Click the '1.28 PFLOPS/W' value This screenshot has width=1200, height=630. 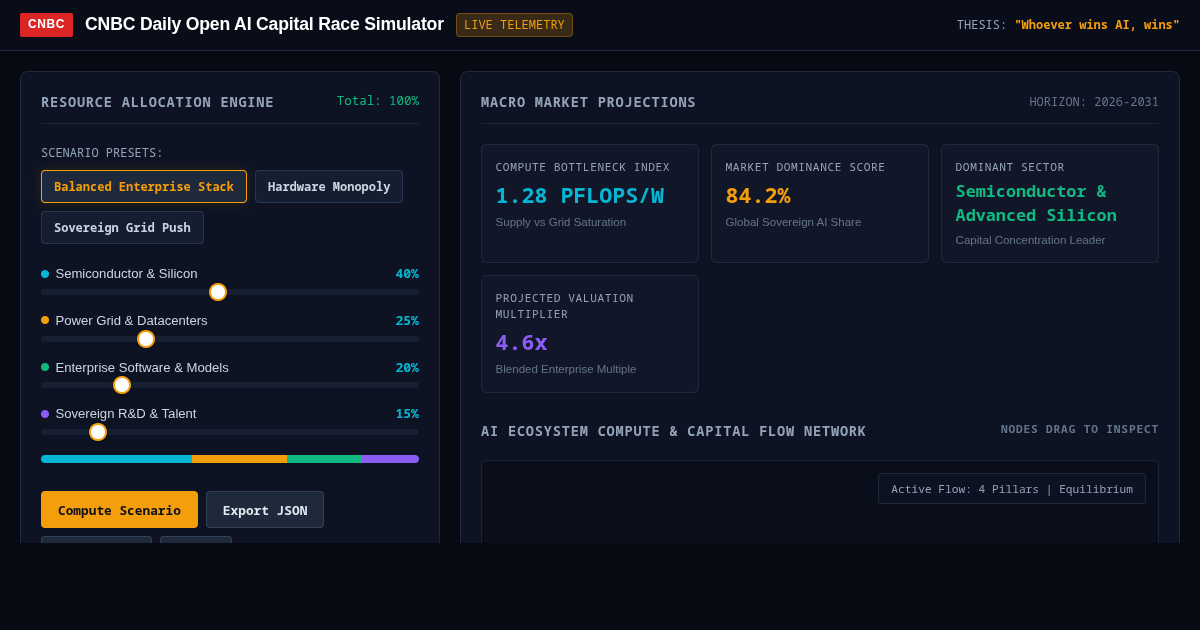(580, 196)
